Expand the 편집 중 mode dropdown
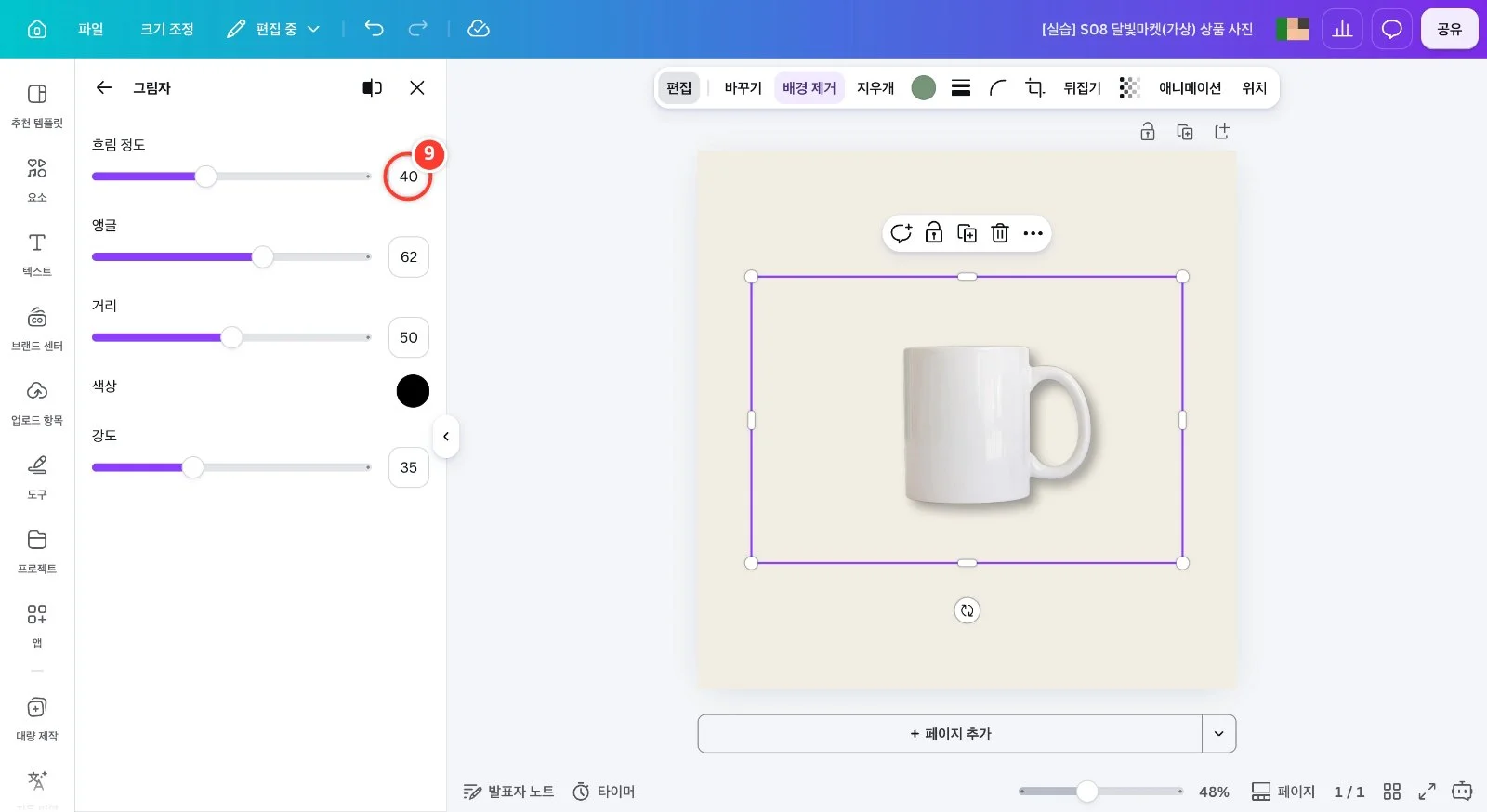This screenshot has height=812, width=1487. tap(274, 29)
